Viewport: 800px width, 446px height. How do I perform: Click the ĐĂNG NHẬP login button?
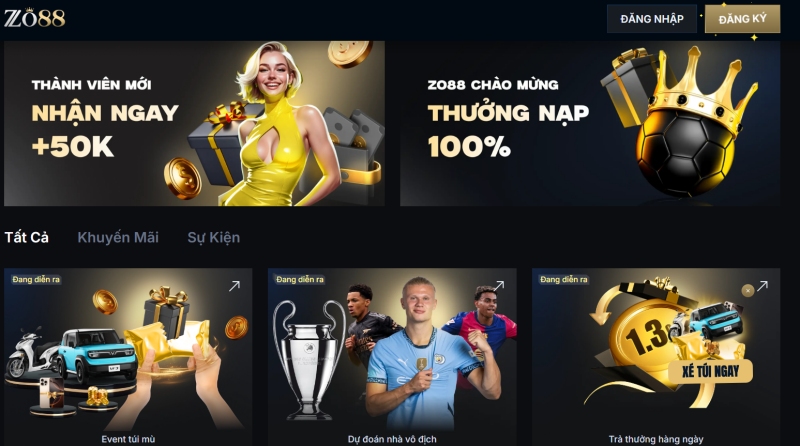[652, 19]
